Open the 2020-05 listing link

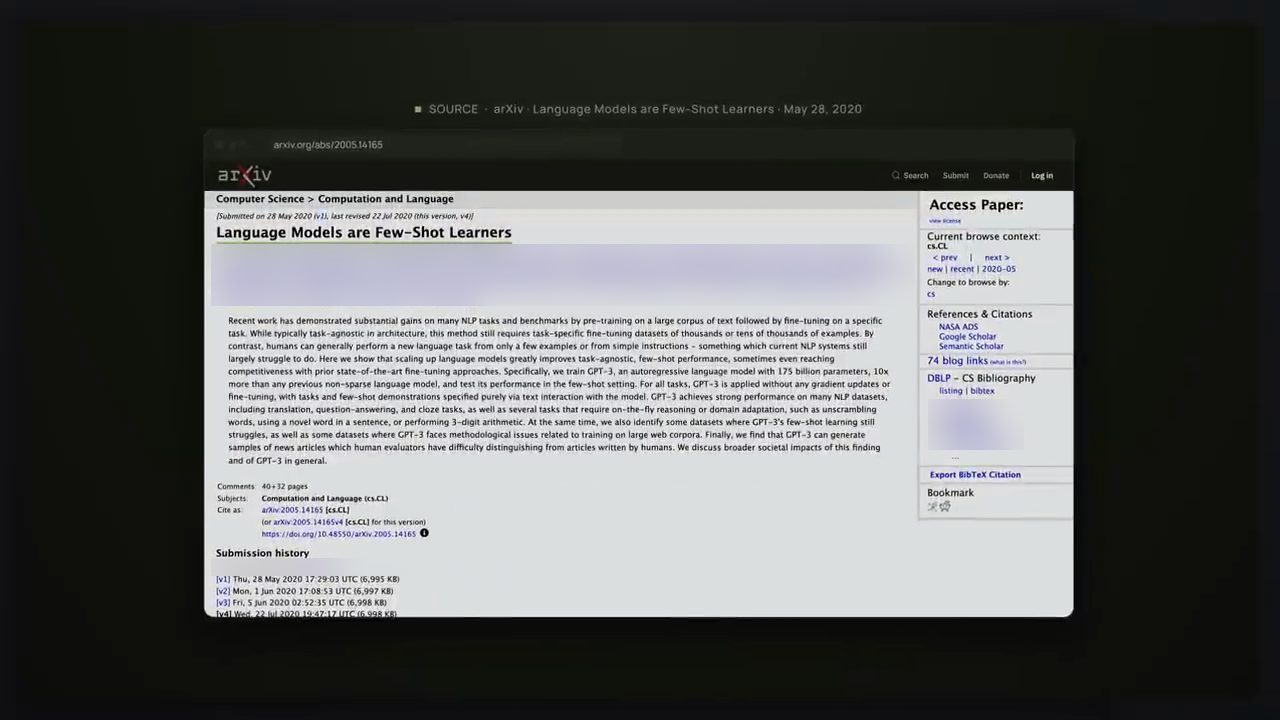point(999,269)
